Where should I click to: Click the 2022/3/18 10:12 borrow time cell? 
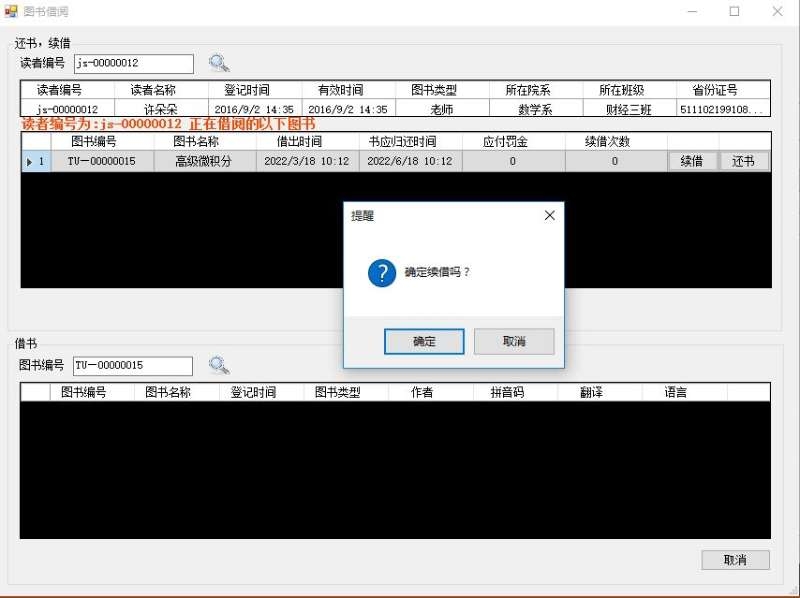[x=307, y=162]
